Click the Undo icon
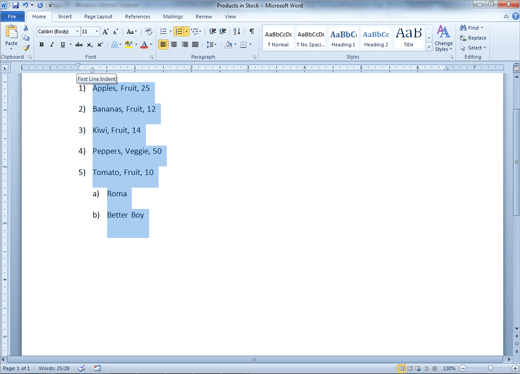 pos(25,5)
